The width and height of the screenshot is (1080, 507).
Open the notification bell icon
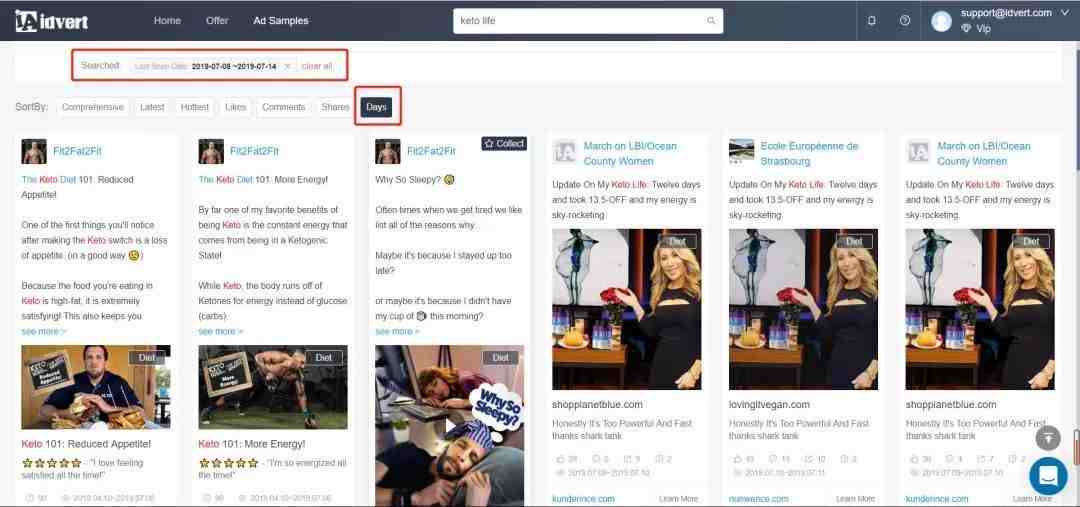(x=872, y=21)
